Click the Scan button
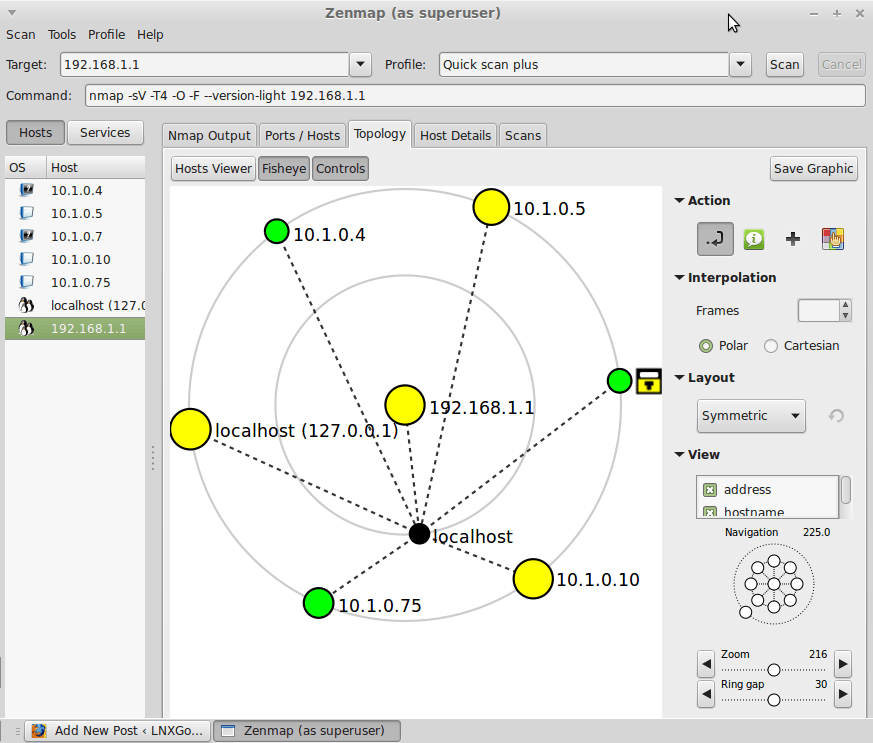Viewport: 873px width, 743px height. point(784,65)
